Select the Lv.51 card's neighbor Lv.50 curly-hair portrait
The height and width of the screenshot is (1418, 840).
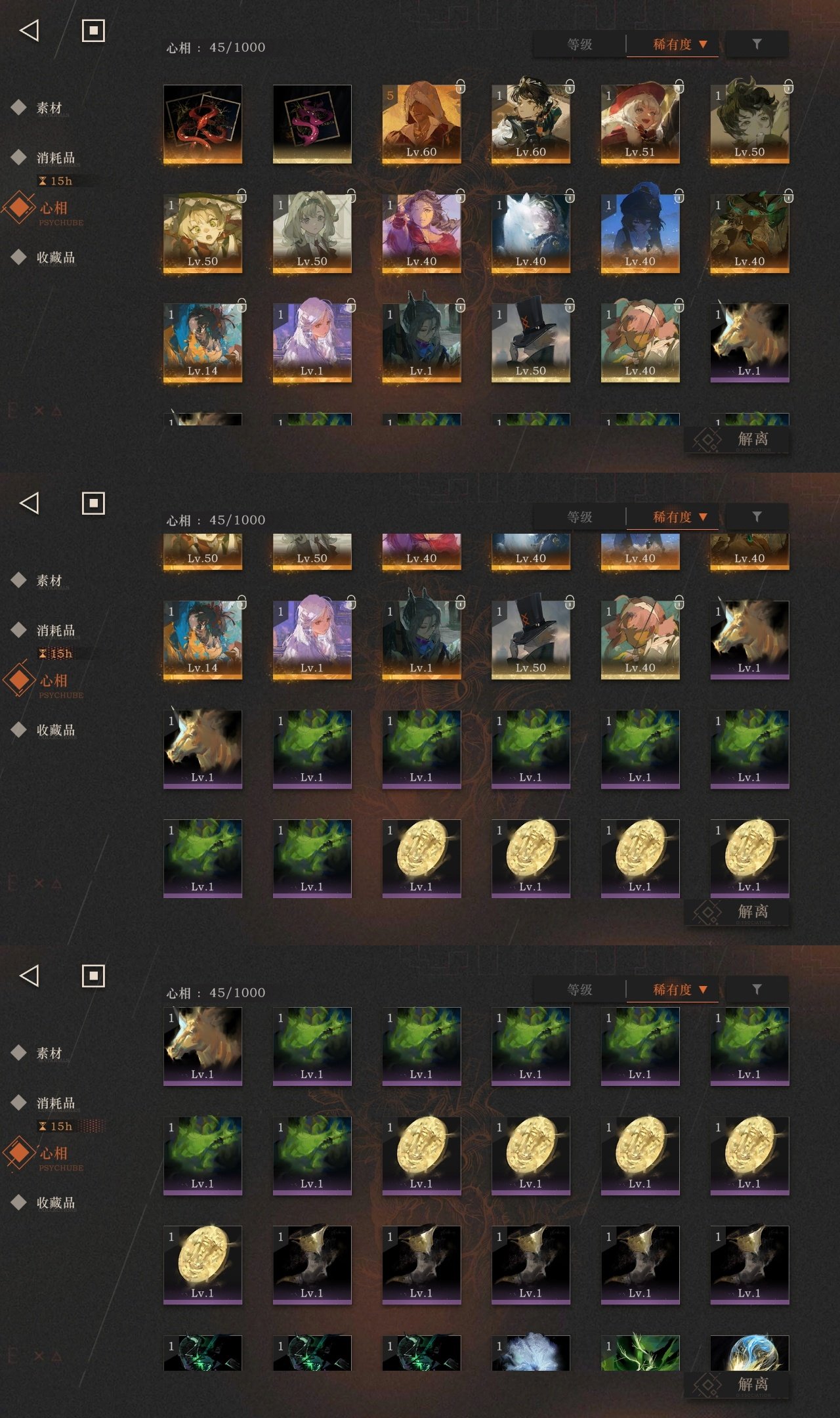(x=749, y=123)
